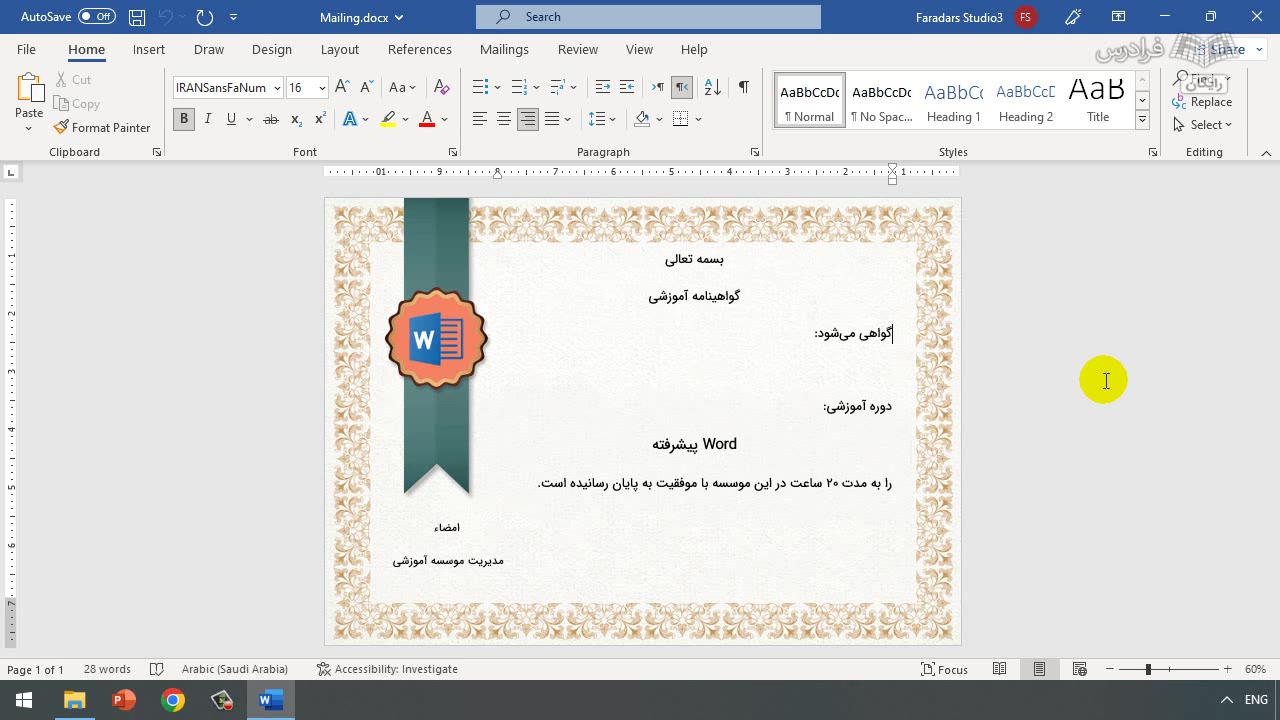Apply Heading 1 style
This screenshot has height=720, width=1280.
coord(954,100)
